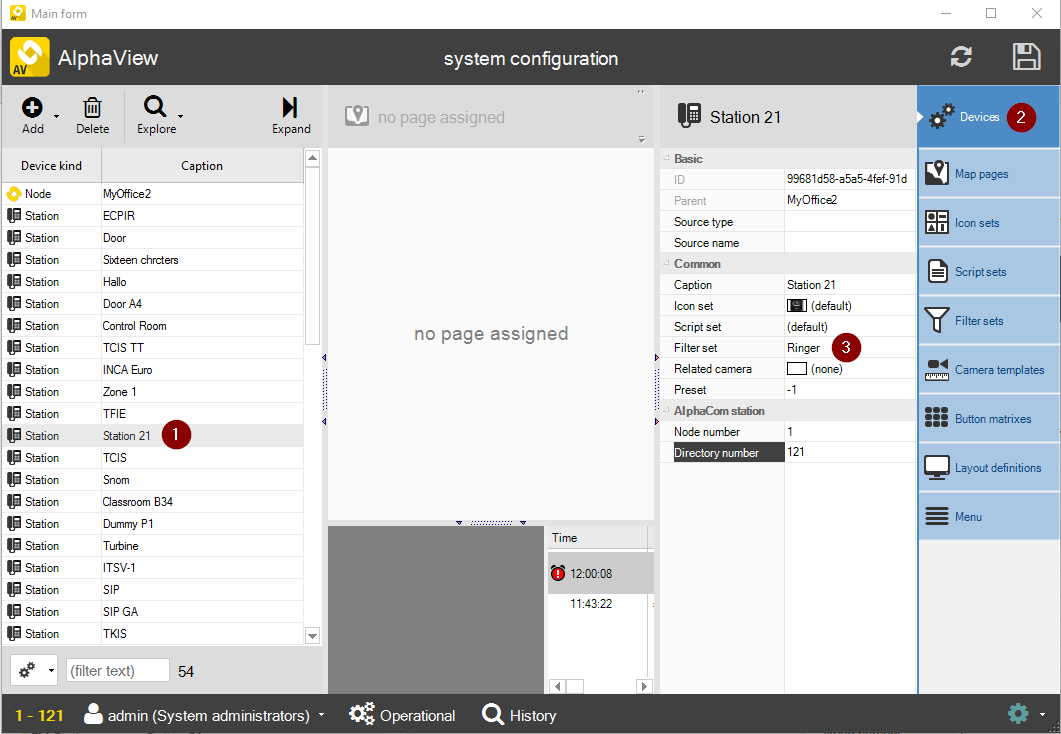Click the filter text input field
The image size is (1061, 734).
tap(118, 671)
